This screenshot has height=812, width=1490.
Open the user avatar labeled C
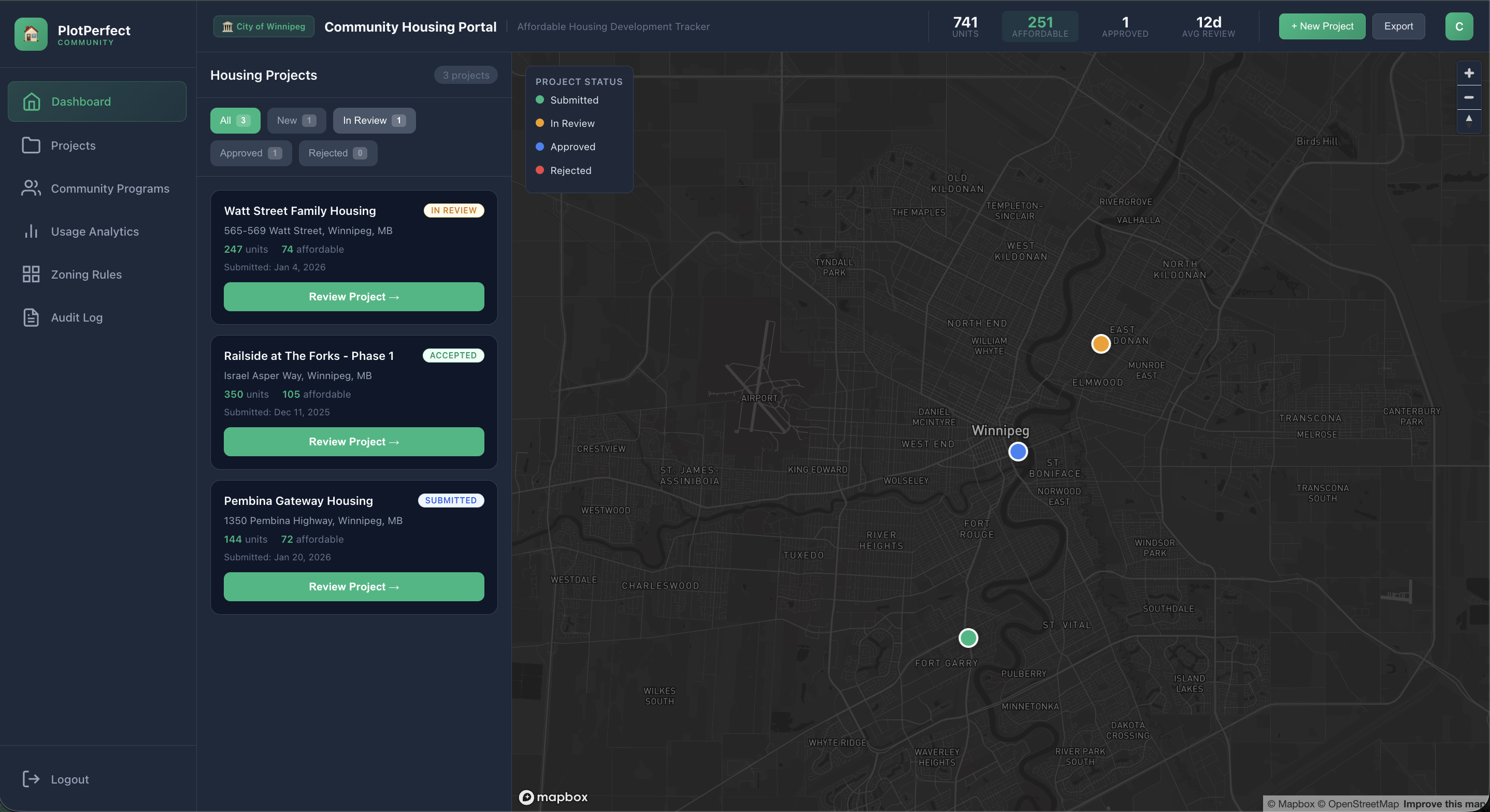click(x=1459, y=26)
